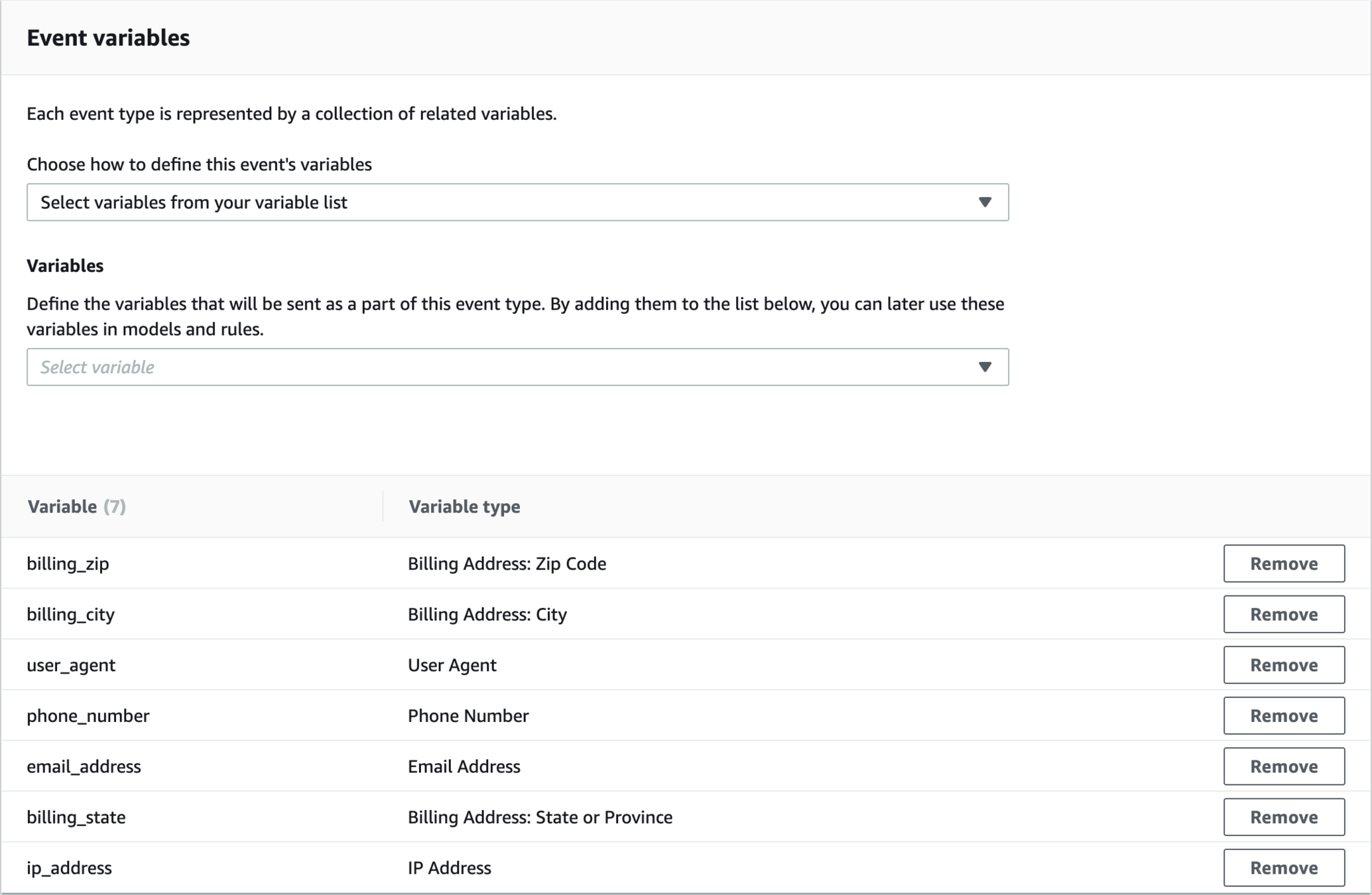Remove the email_address variable
1372x895 pixels.
pyautogui.click(x=1283, y=766)
